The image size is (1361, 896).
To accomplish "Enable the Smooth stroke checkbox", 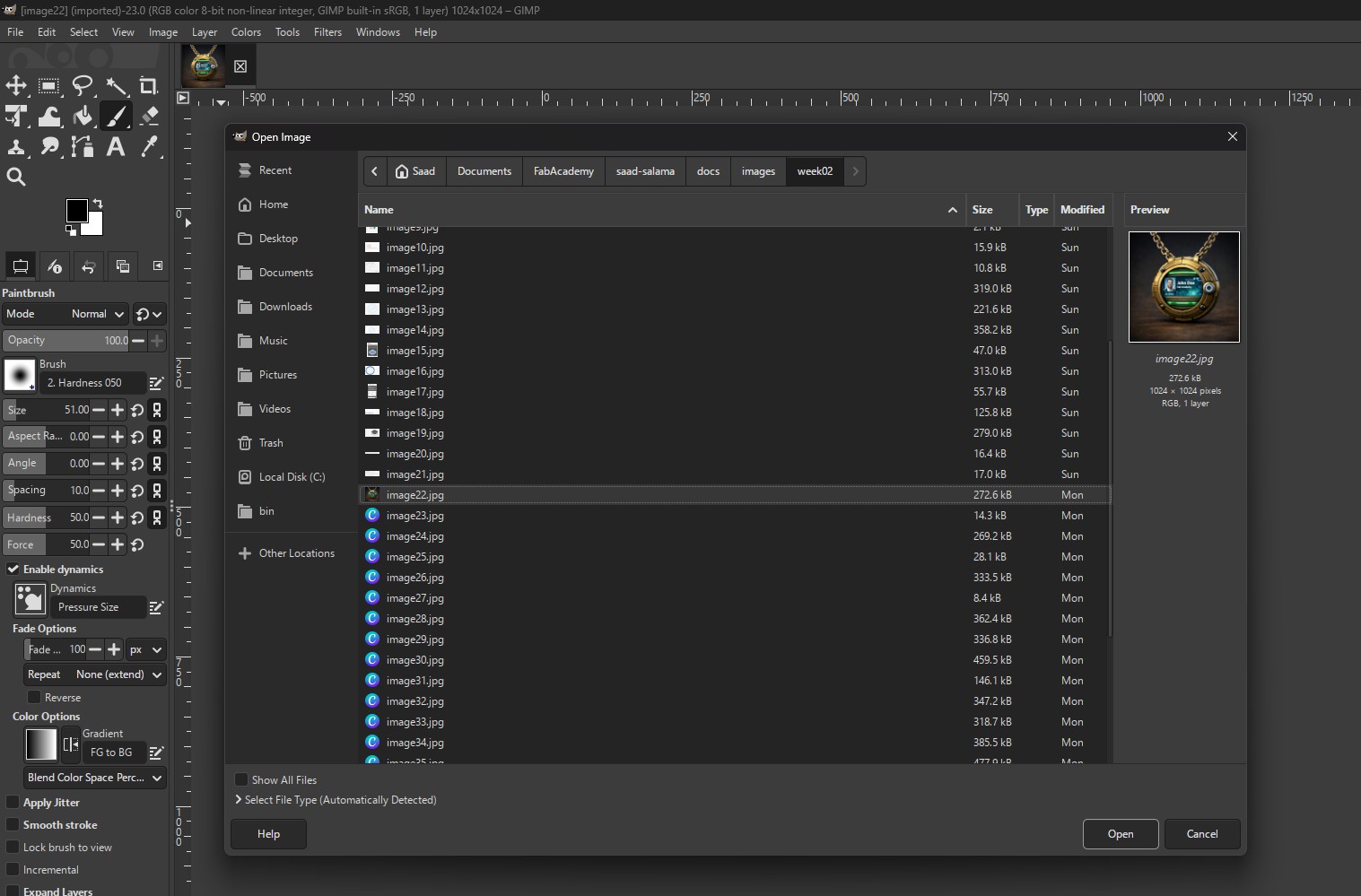I will [13, 825].
